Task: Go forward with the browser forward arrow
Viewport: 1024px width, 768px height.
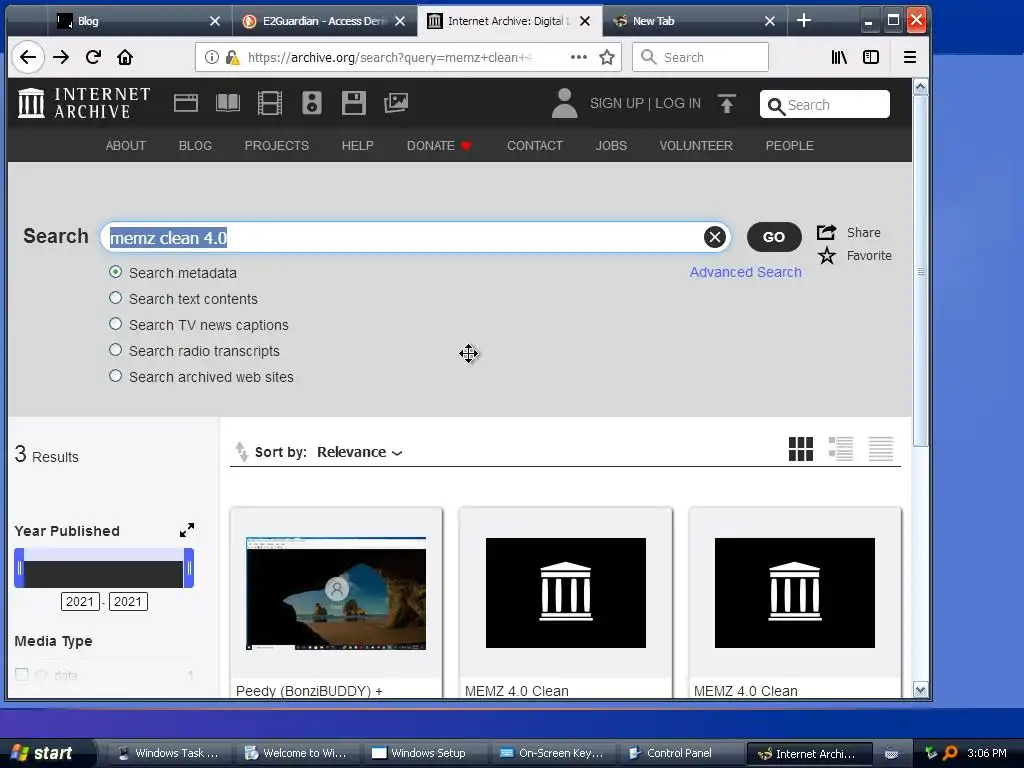Action: coord(61,57)
